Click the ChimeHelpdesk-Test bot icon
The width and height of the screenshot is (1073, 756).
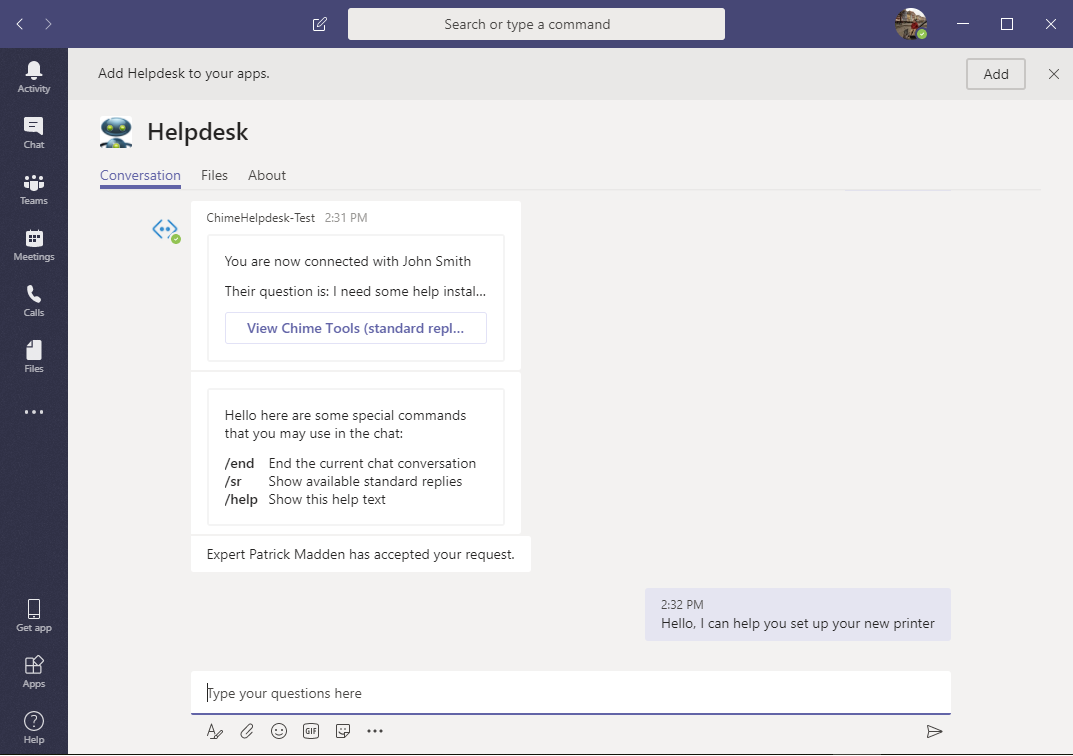coord(166,230)
